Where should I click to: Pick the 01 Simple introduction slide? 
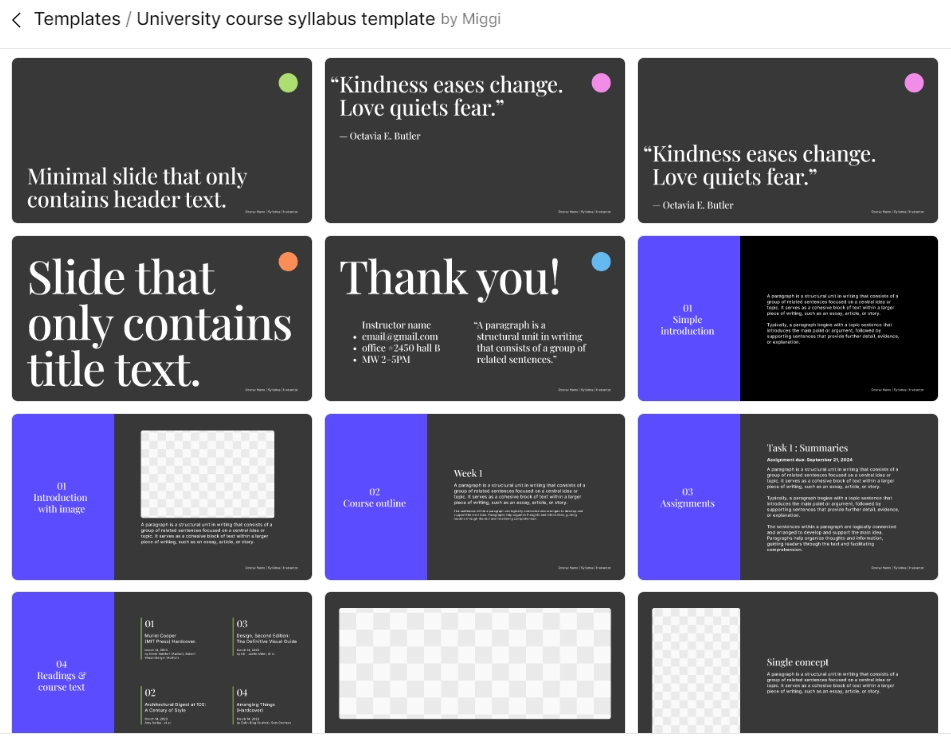coord(788,318)
